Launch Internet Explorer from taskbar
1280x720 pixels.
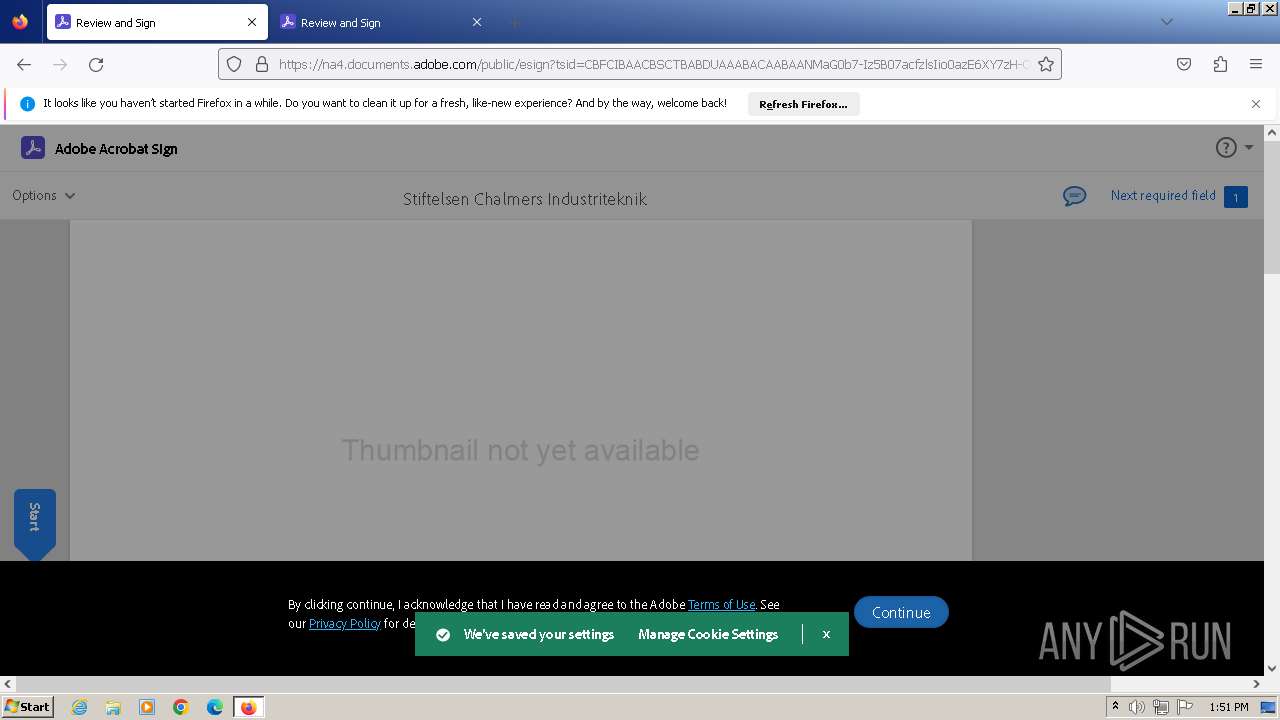(80, 707)
